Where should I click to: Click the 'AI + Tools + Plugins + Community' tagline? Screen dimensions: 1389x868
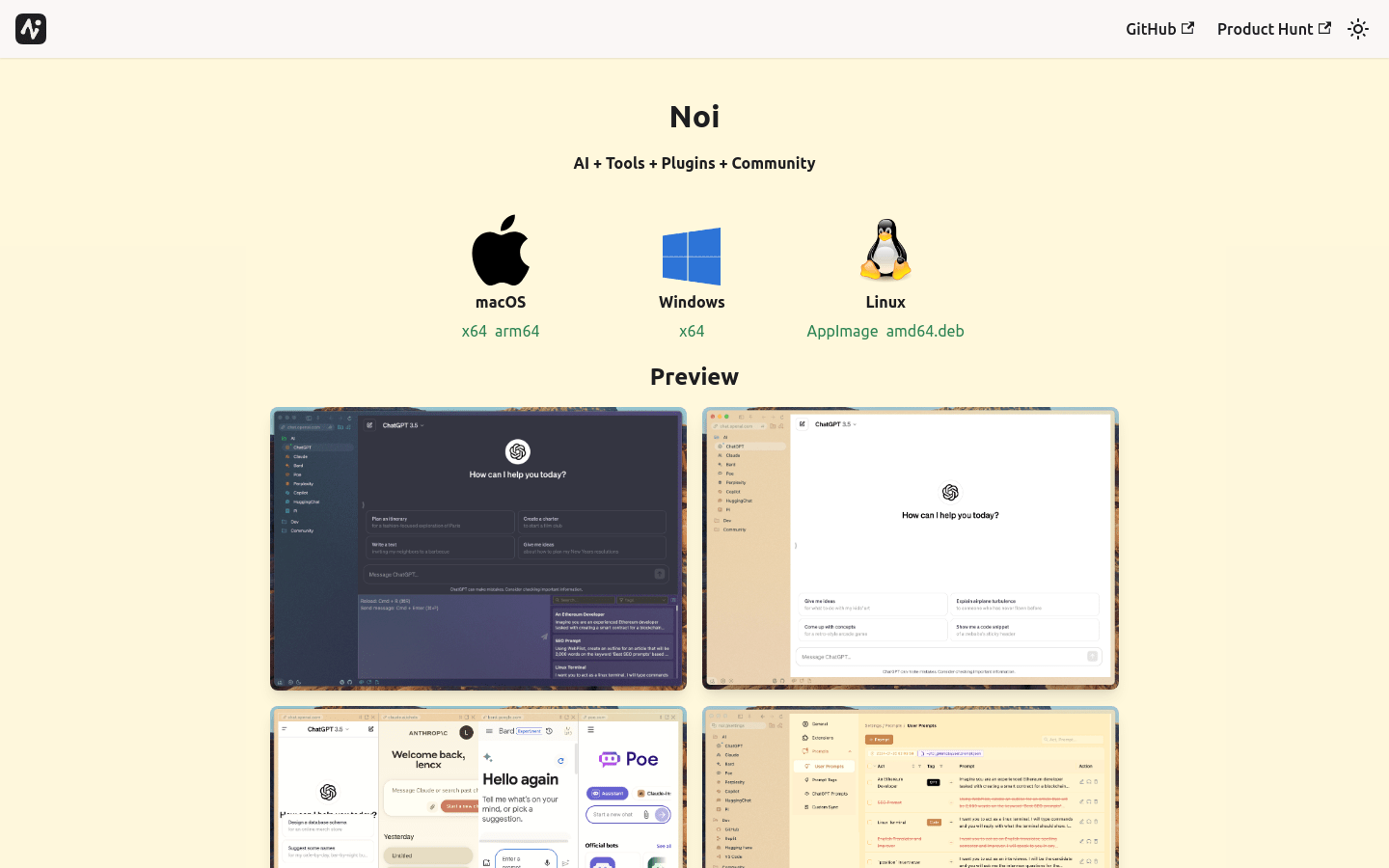(x=694, y=163)
